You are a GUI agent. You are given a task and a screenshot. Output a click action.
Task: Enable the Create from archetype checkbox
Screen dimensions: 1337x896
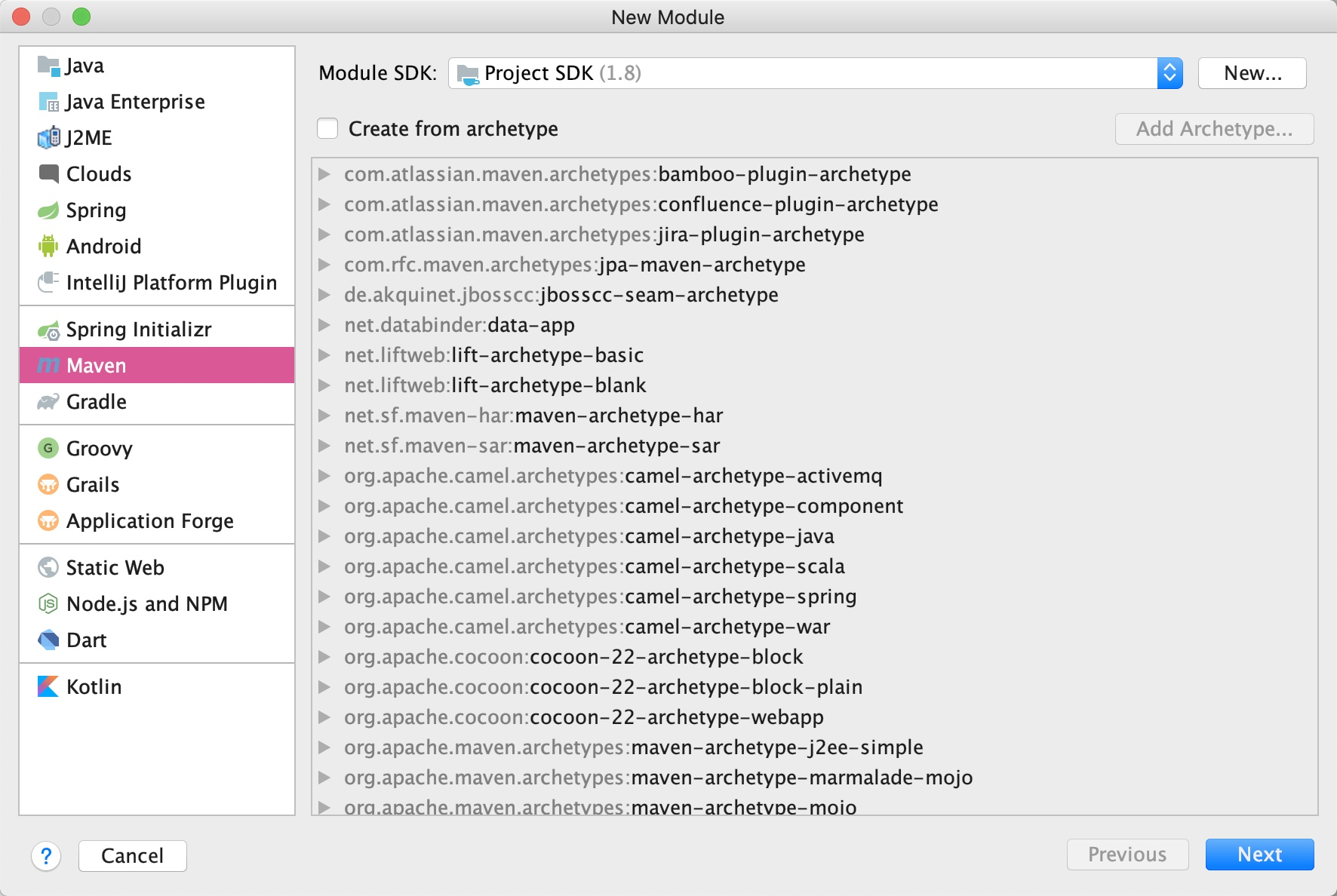click(327, 129)
